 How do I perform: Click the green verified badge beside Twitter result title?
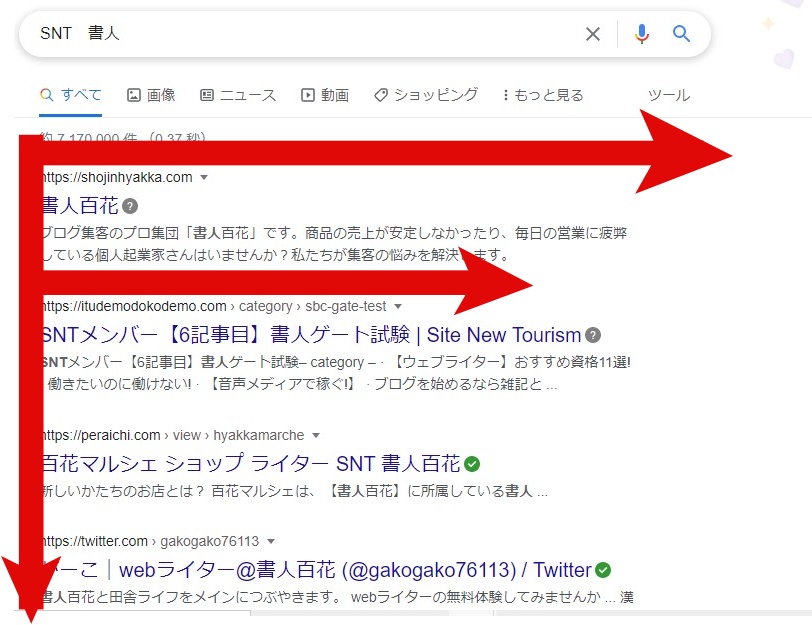[x=602, y=570]
